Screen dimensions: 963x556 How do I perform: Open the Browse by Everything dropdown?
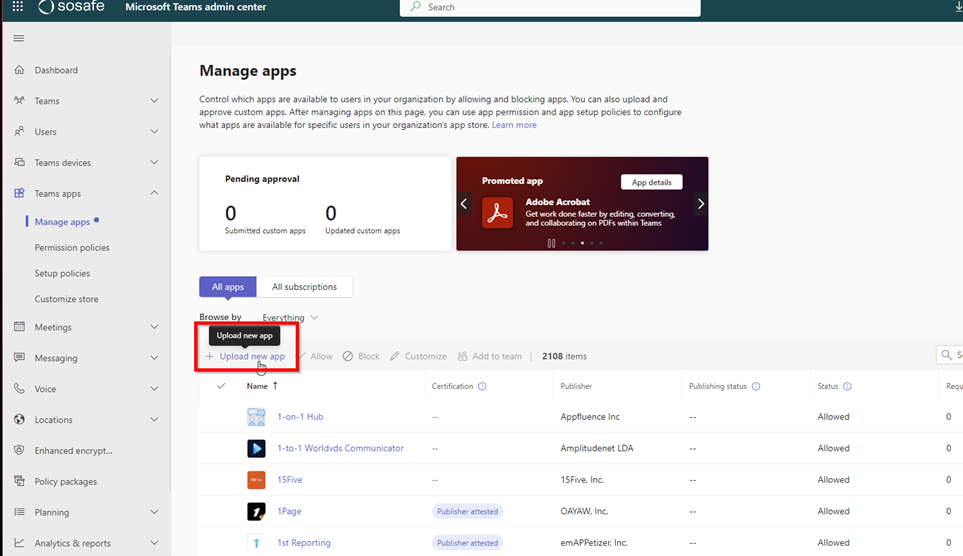point(290,318)
